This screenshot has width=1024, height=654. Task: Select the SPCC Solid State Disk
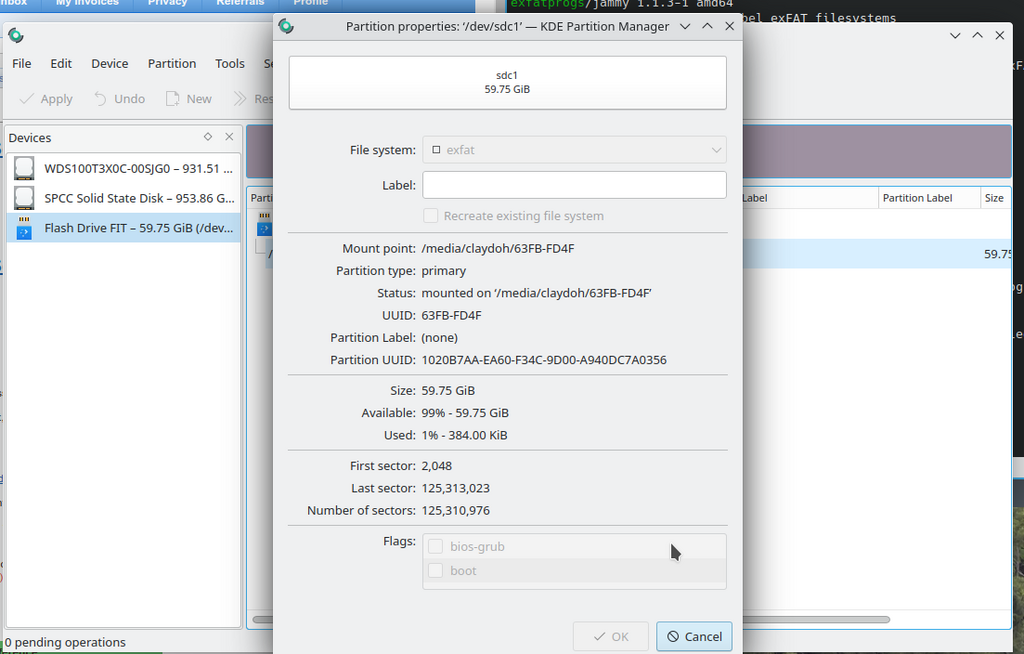click(124, 198)
